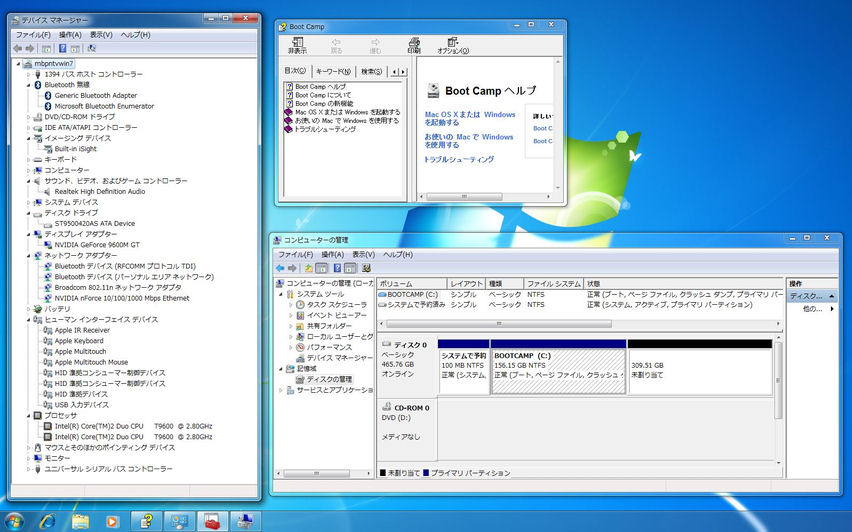Viewport: 852px width, 532px height.
Task: Switch to the キーワード tab in Boot Camp help
Action: 333,71
